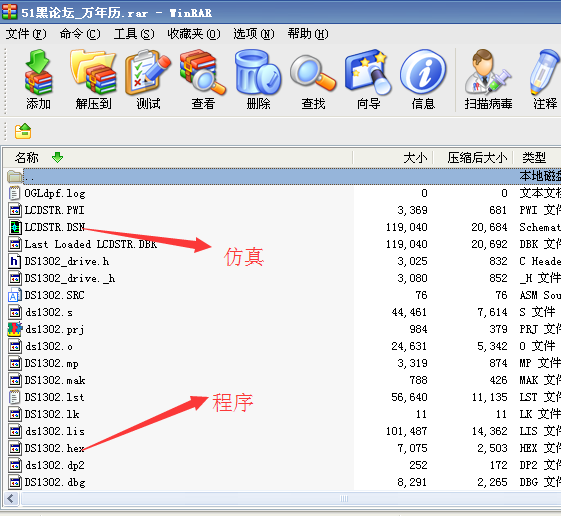Select the DS1302.hex file
Image resolution: width=561 pixels, height=516 pixels.
click(x=54, y=448)
